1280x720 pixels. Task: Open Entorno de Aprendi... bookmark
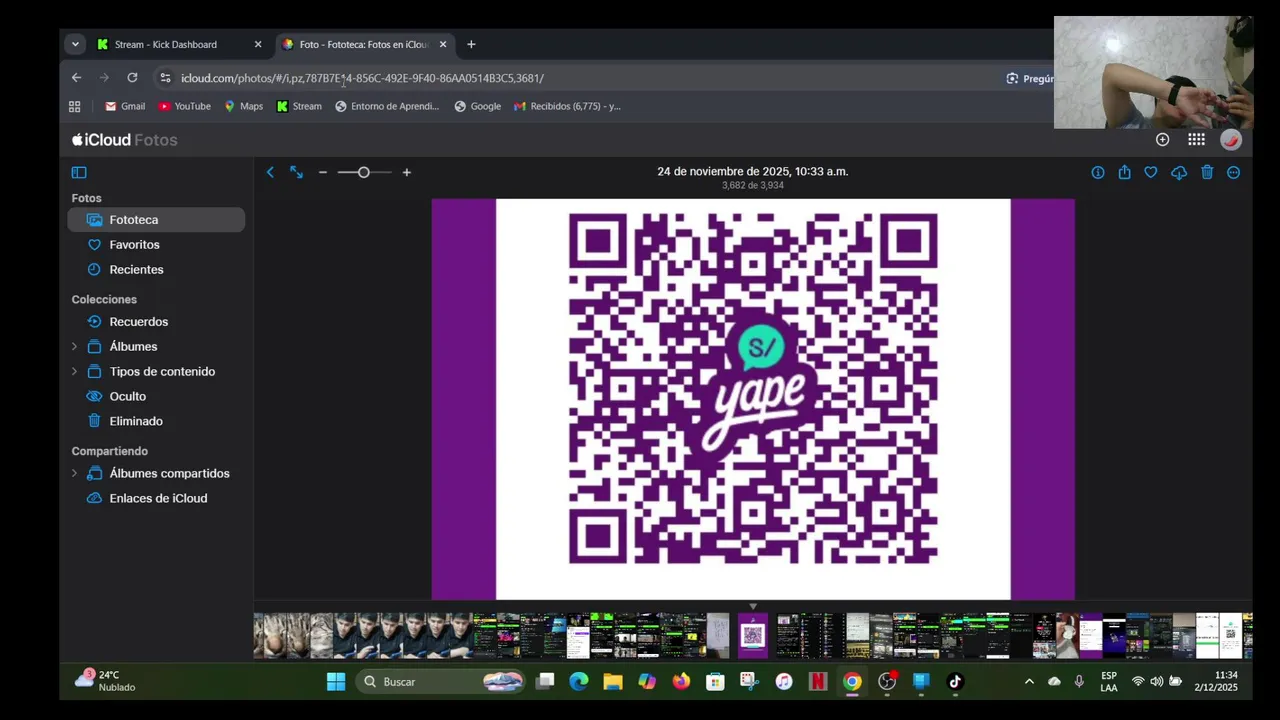tap(387, 106)
